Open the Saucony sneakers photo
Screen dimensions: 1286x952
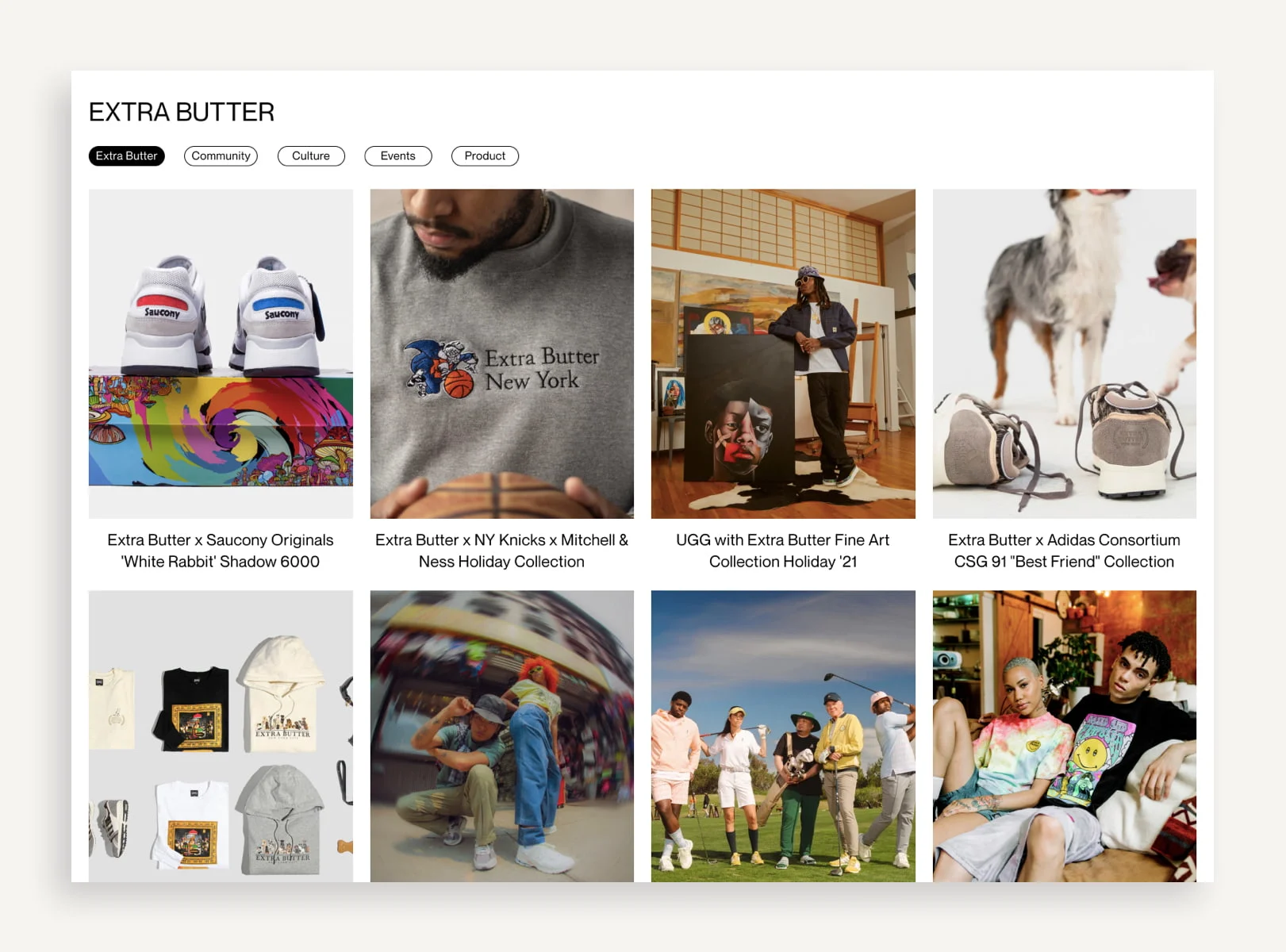coord(221,353)
